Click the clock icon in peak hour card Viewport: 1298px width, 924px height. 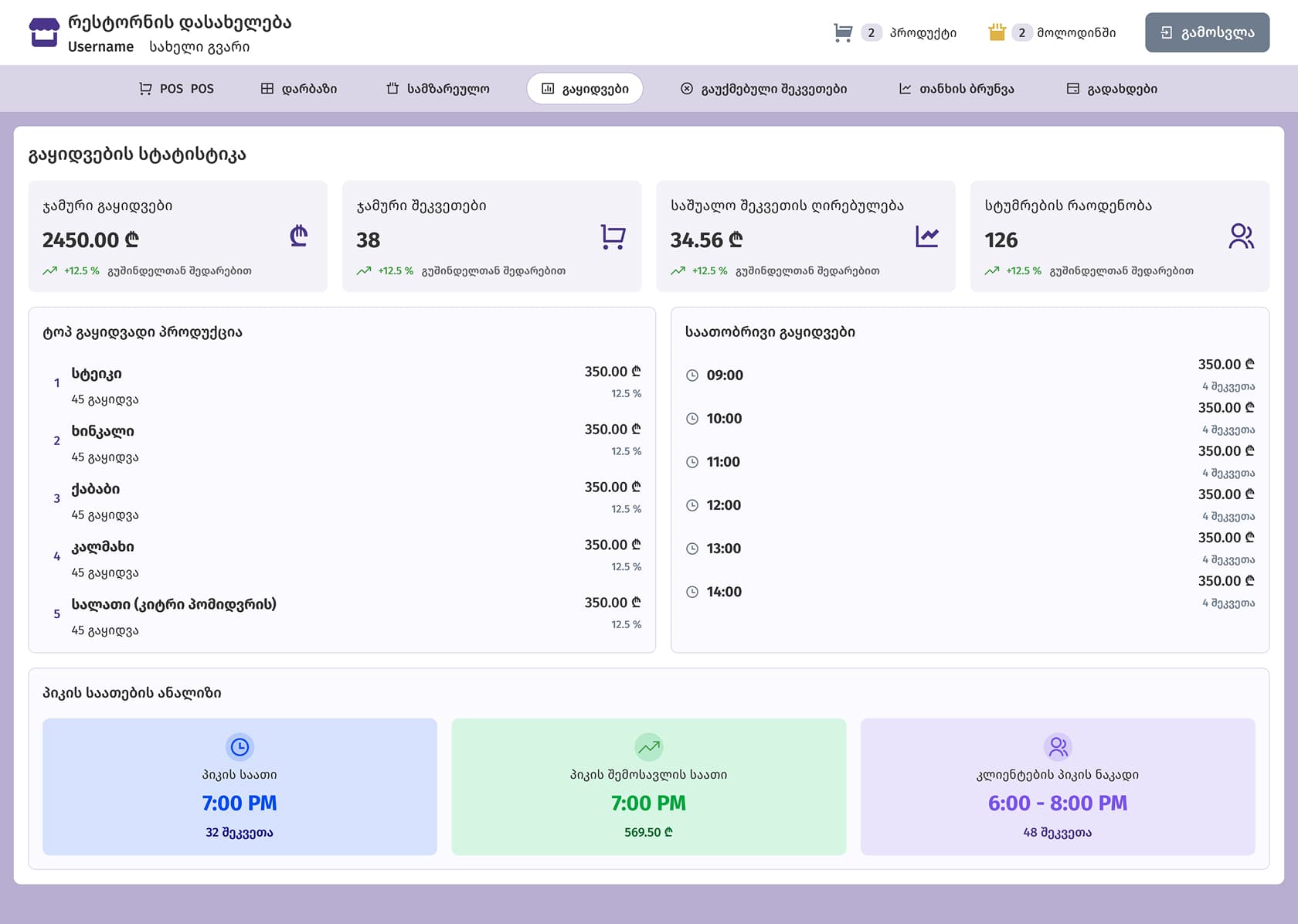[240, 747]
